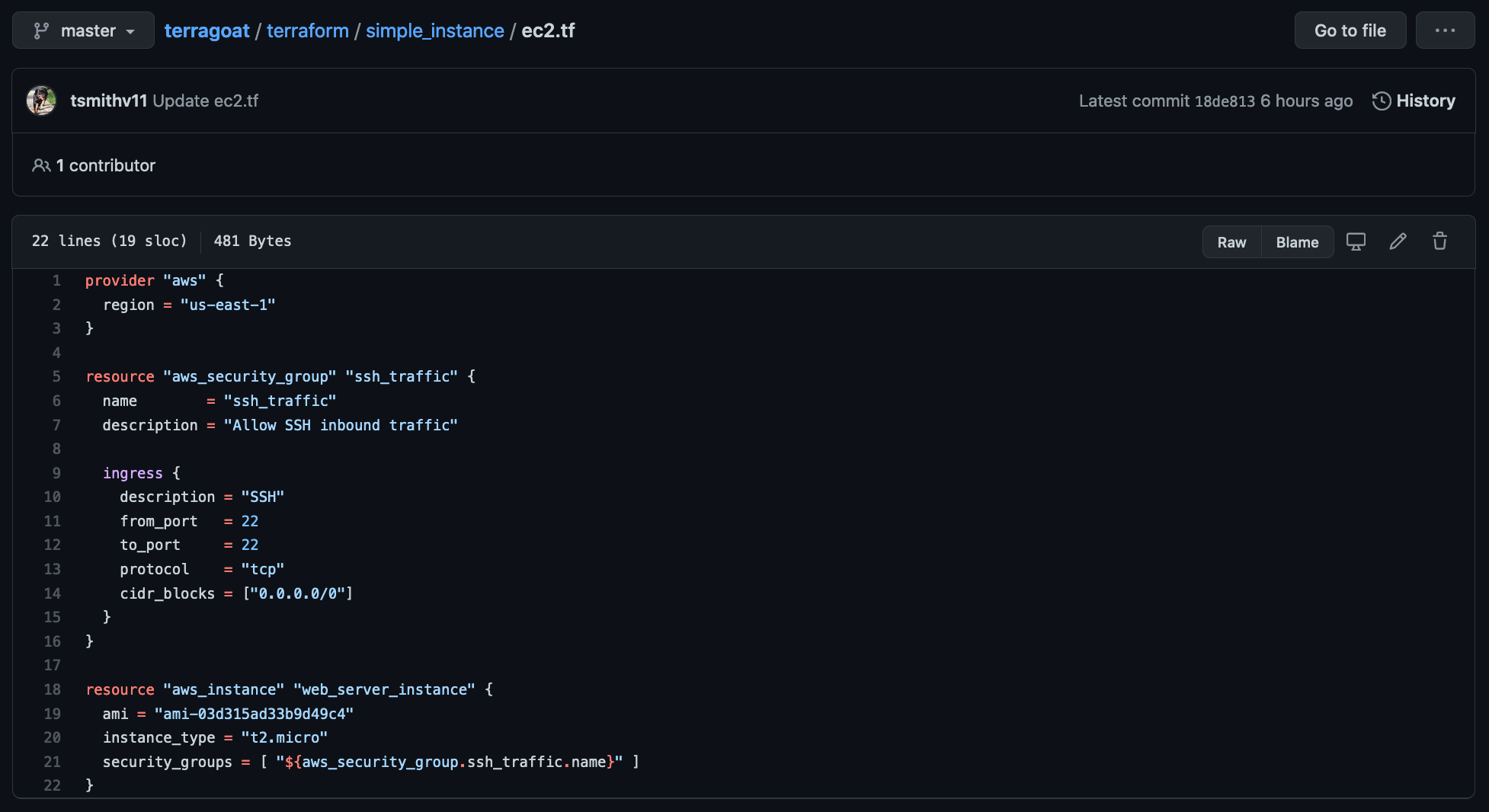The width and height of the screenshot is (1489, 812).
Task: Open tsmithv11 author profile link
Action: click(x=108, y=101)
